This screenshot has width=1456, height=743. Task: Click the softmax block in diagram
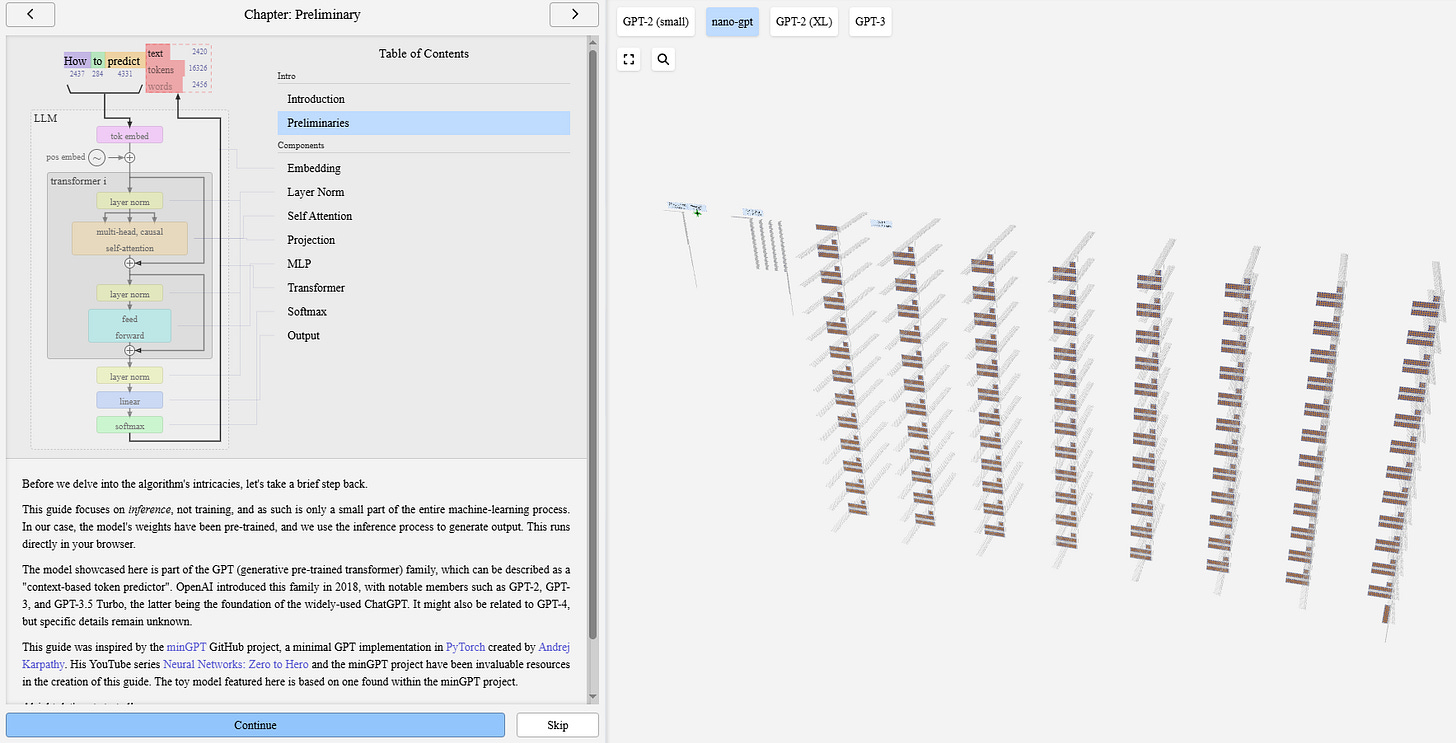point(129,425)
